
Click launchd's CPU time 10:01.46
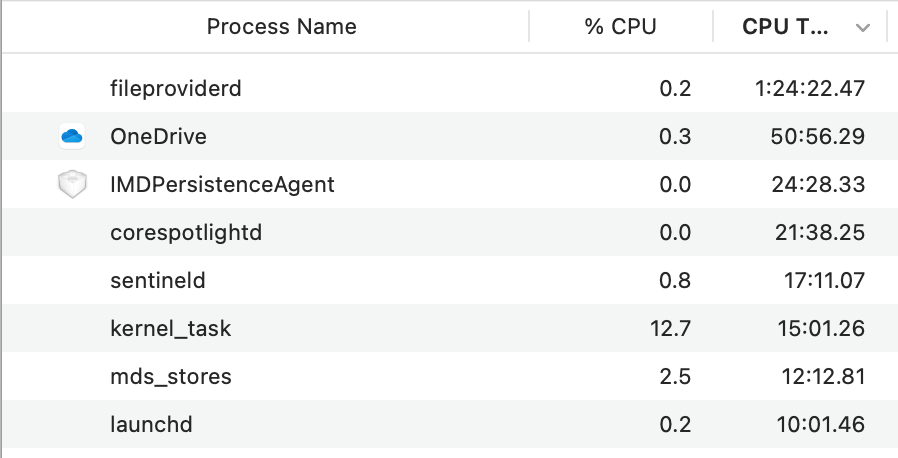coord(821,424)
